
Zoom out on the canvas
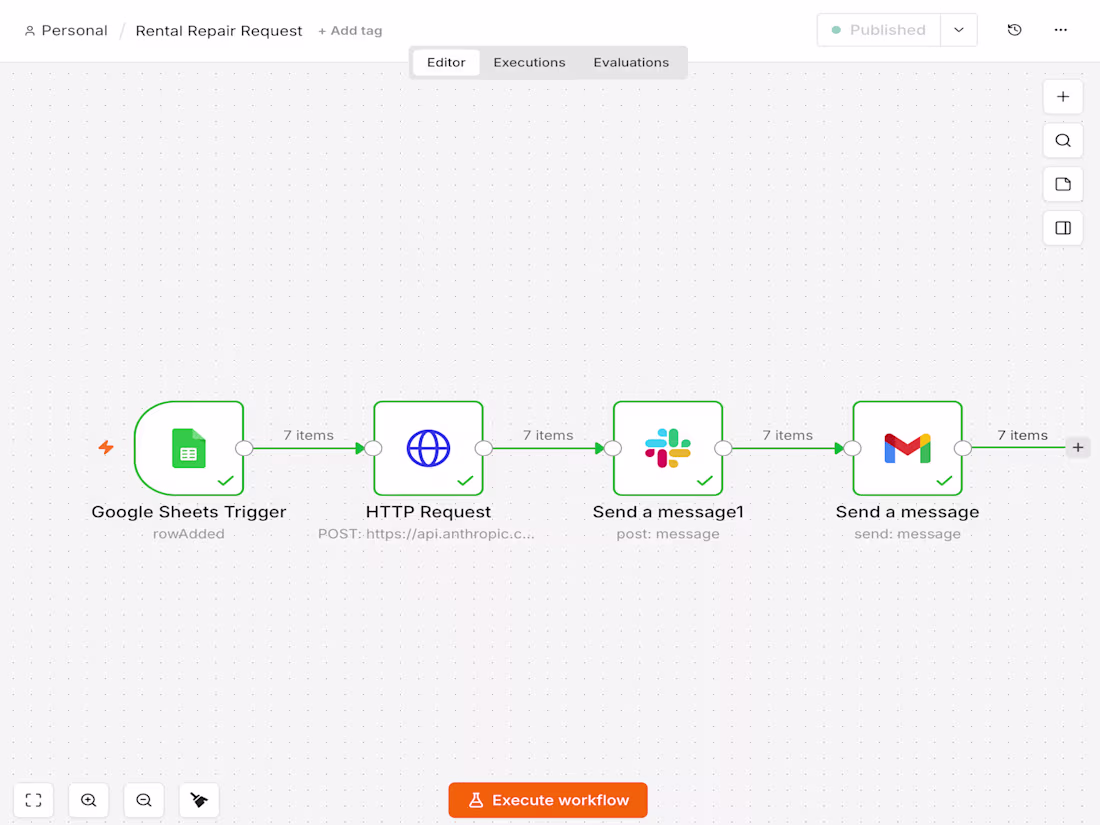point(144,800)
